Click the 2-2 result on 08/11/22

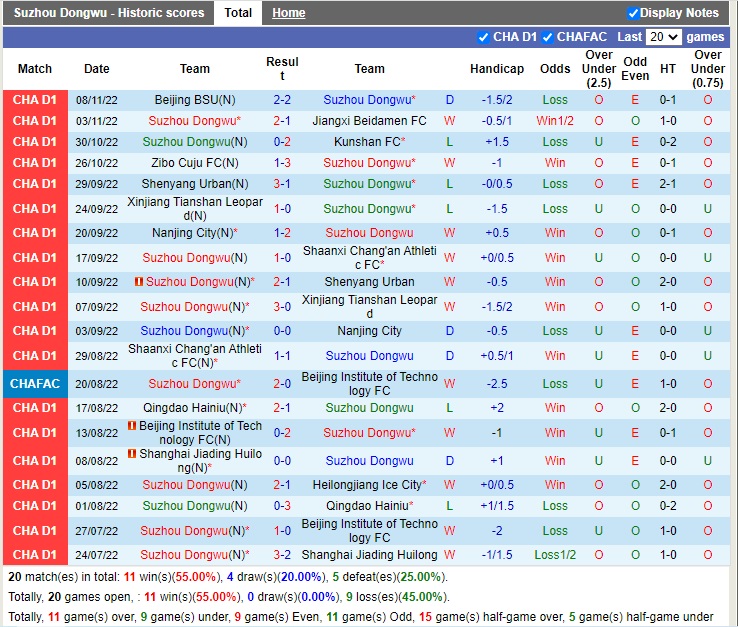pyautogui.click(x=282, y=100)
